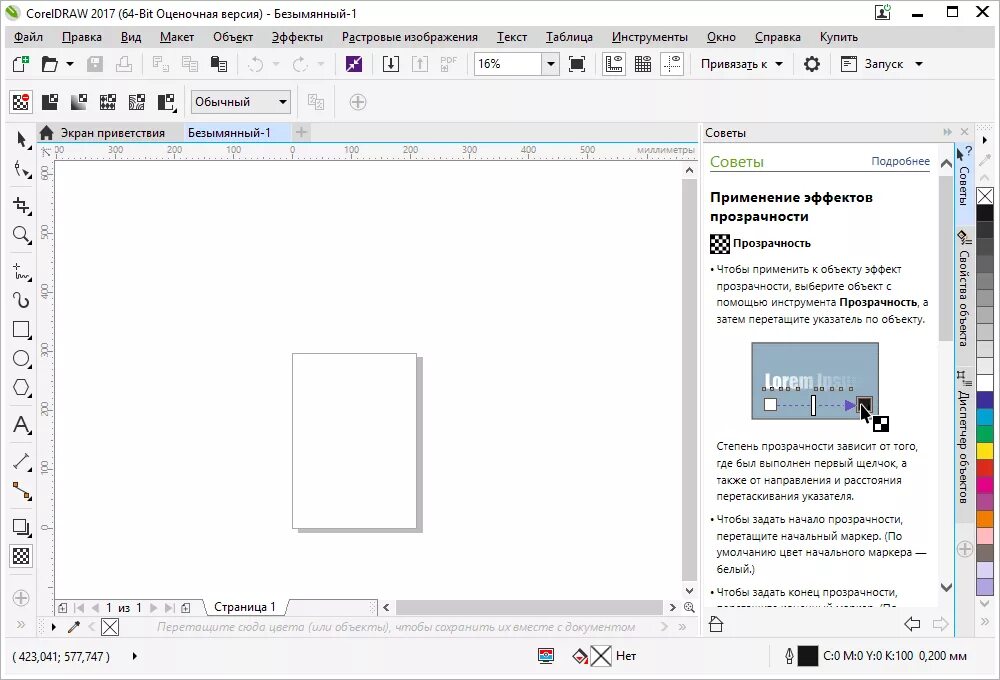
Task: Add a new document tab plus
Action: click(x=301, y=132)
